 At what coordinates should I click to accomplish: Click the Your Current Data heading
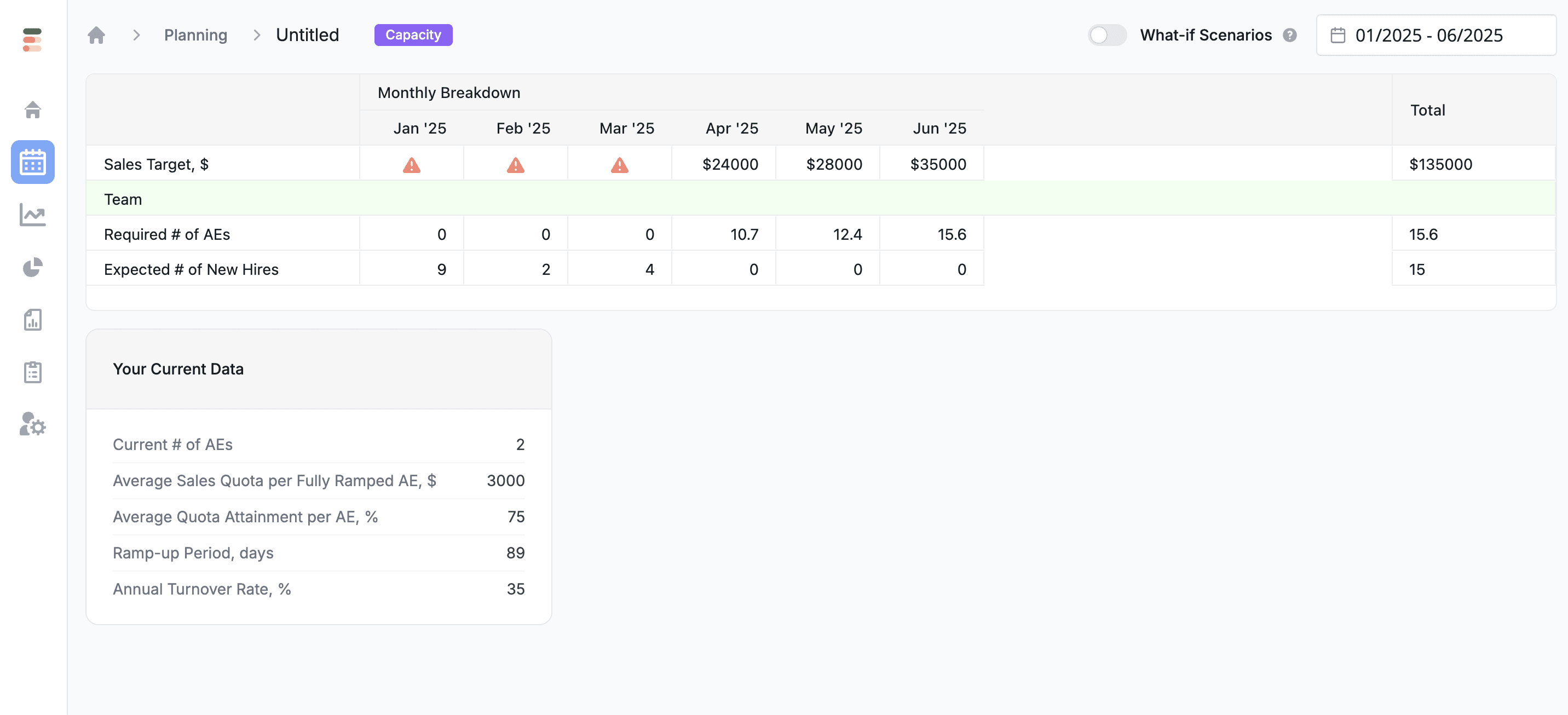(178, 369)
